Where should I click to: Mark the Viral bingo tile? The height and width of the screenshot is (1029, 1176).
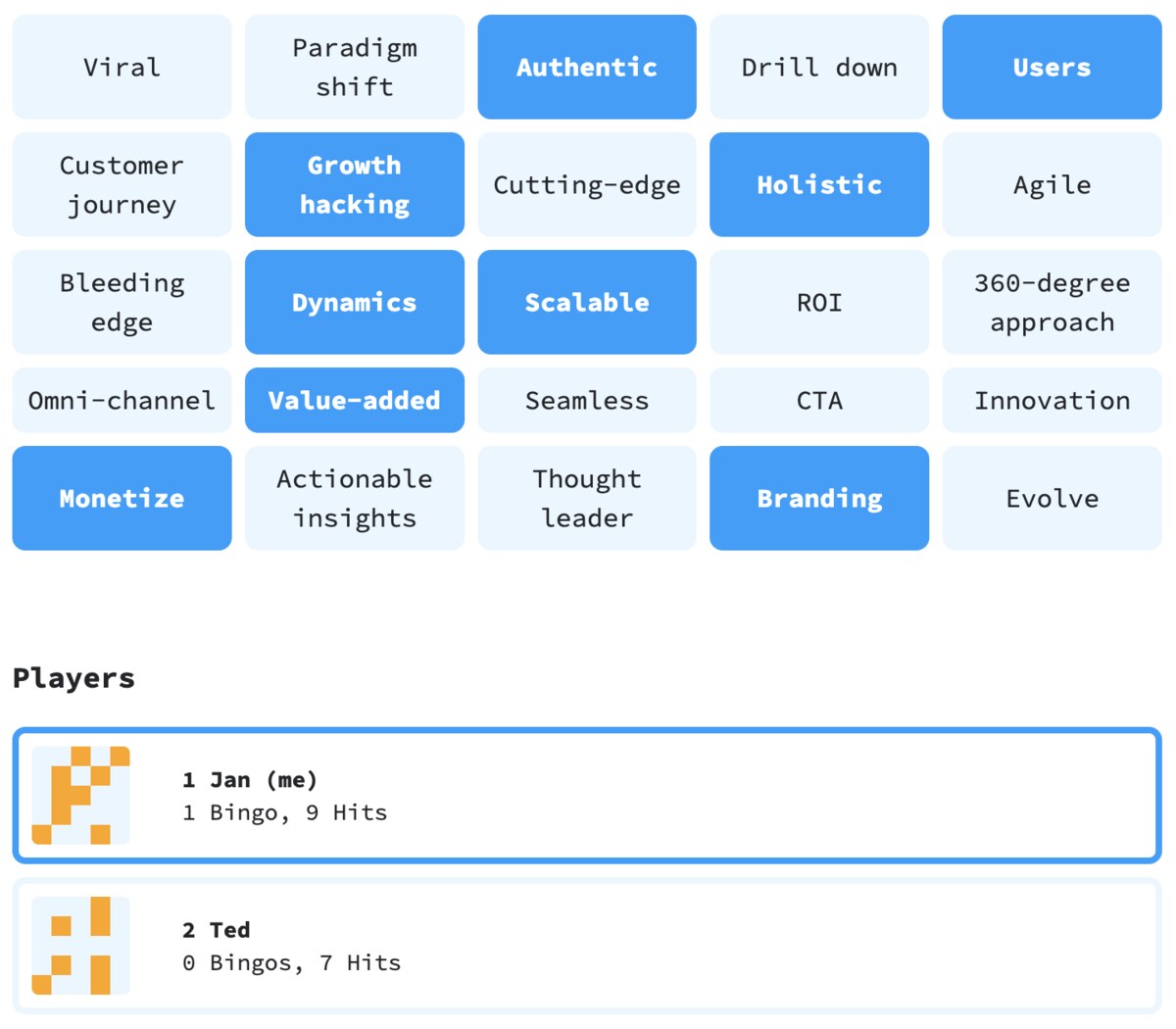[122, 67]
